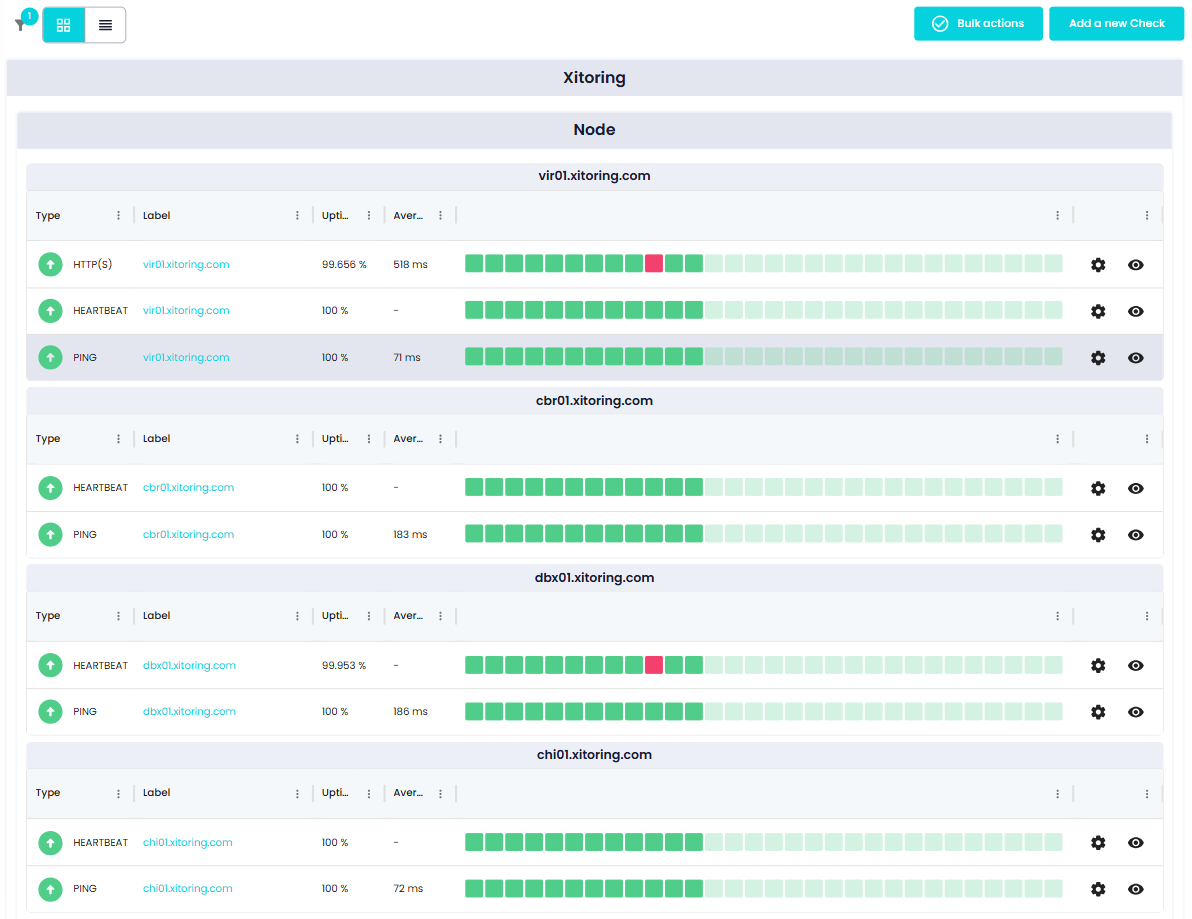The image size is (1192, 919).
Task: Click up-status arrow icon for cbr01 HEARTBEAT
Action: pyautogui.click(x=50, y=488)
